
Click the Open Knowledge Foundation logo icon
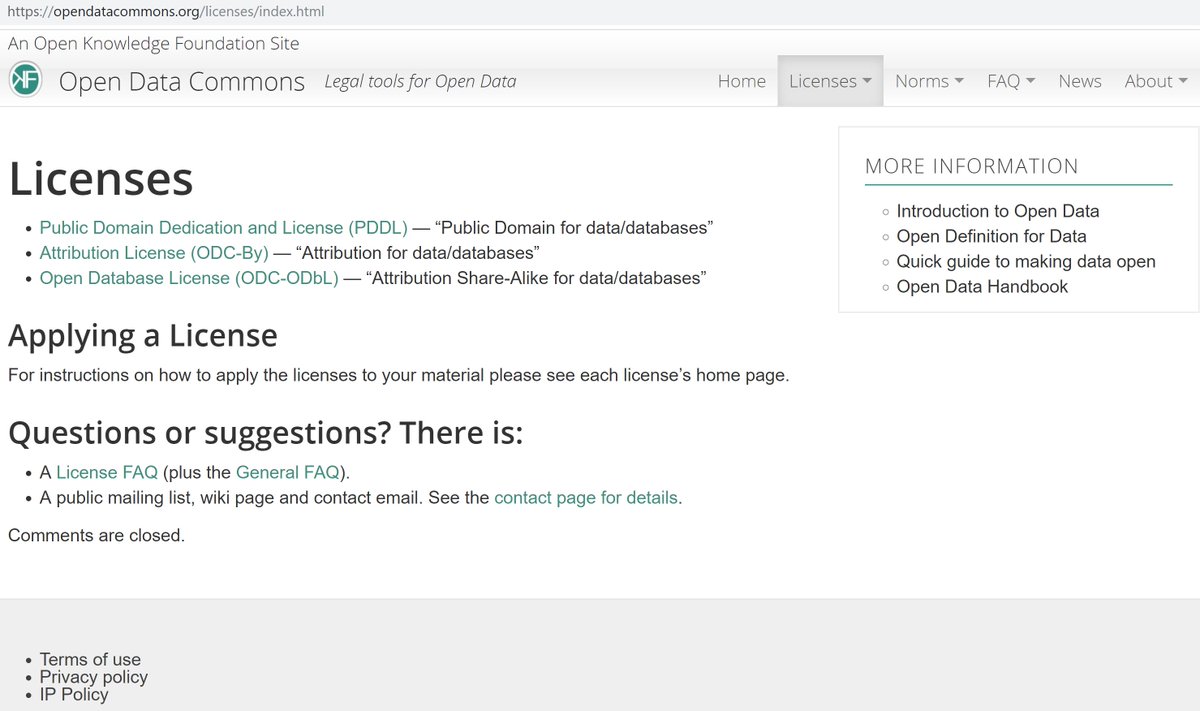pyautogui.click(x=25, y=80)
